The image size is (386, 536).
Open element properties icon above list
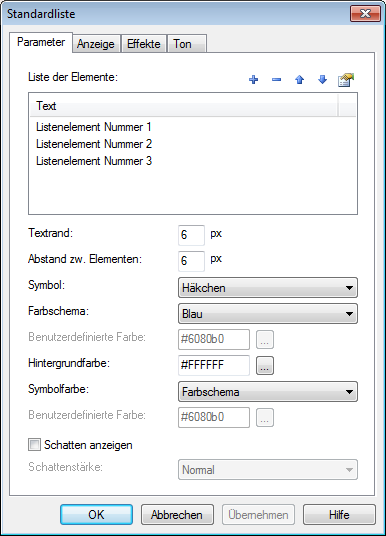pyautogui.click(x=346, y=80)
